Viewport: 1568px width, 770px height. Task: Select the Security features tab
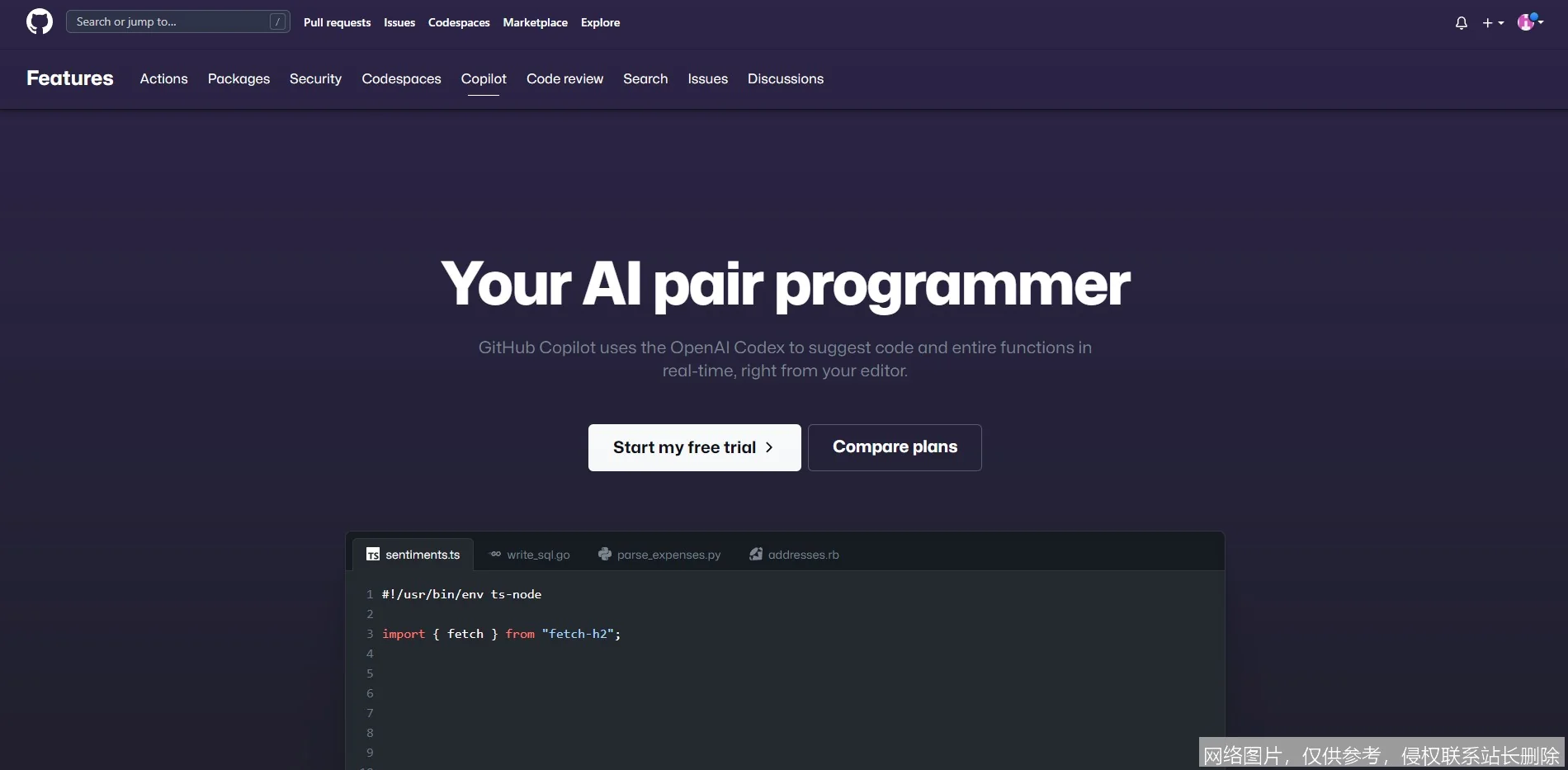click(x=315, y=78)
